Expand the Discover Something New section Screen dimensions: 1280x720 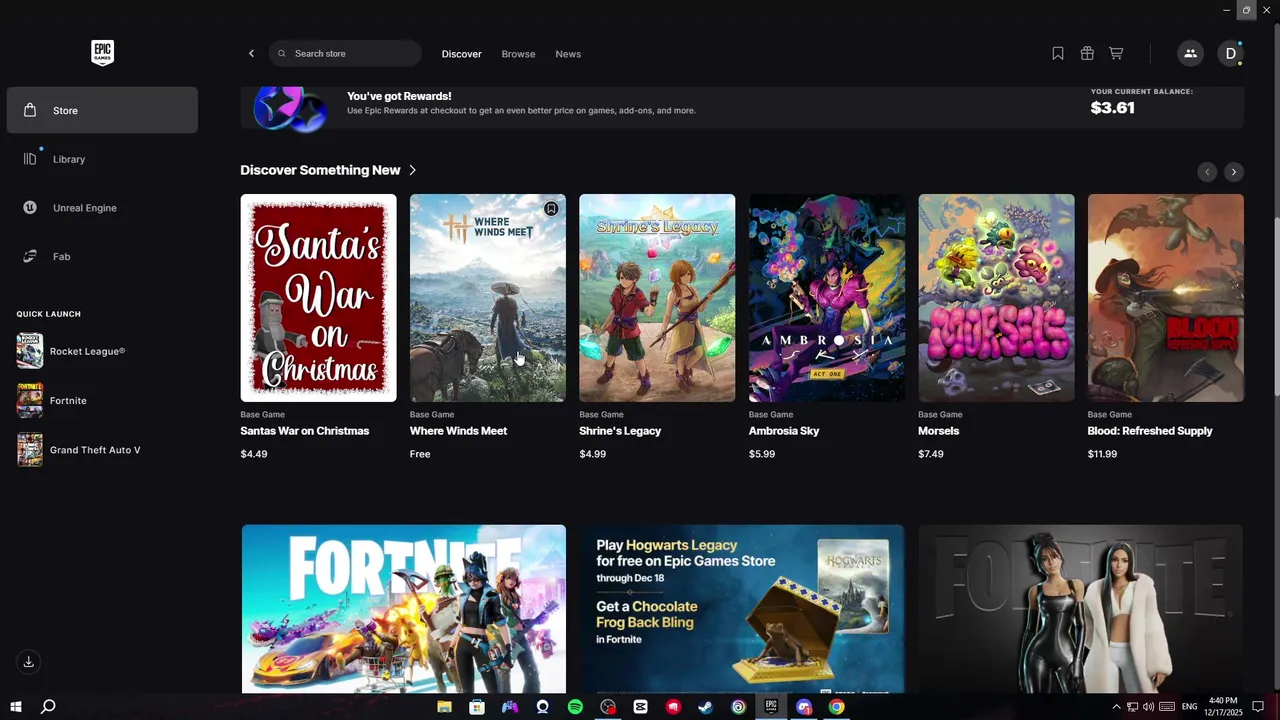click(x=328, y=170)
